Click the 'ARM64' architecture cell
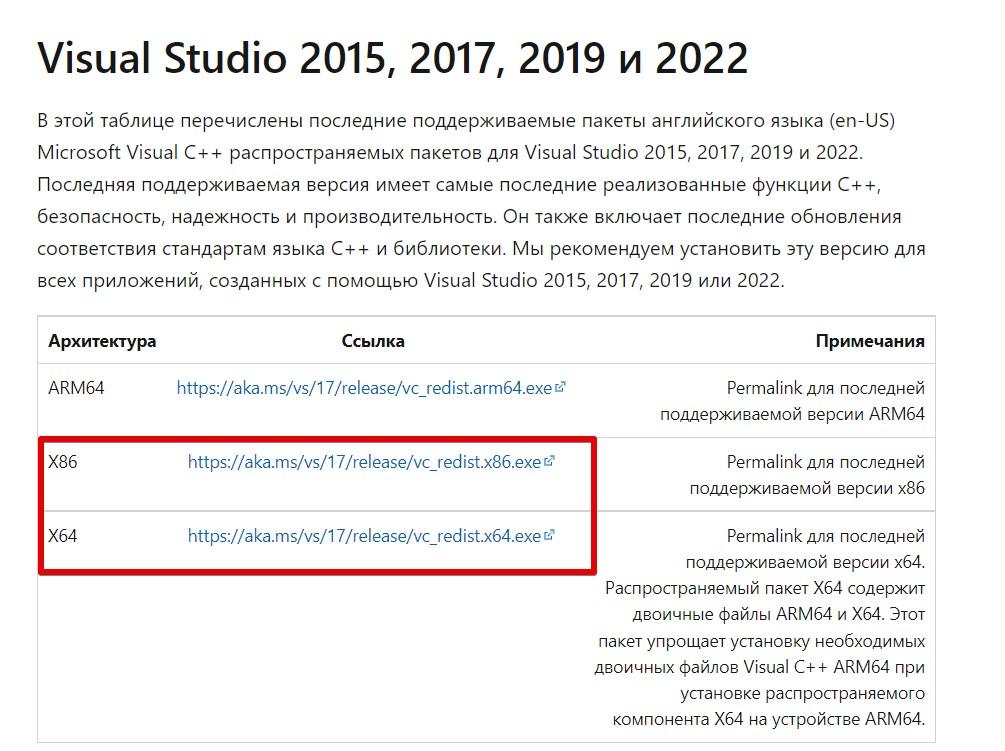This screenshot has width=1005, height=751. 76,388
